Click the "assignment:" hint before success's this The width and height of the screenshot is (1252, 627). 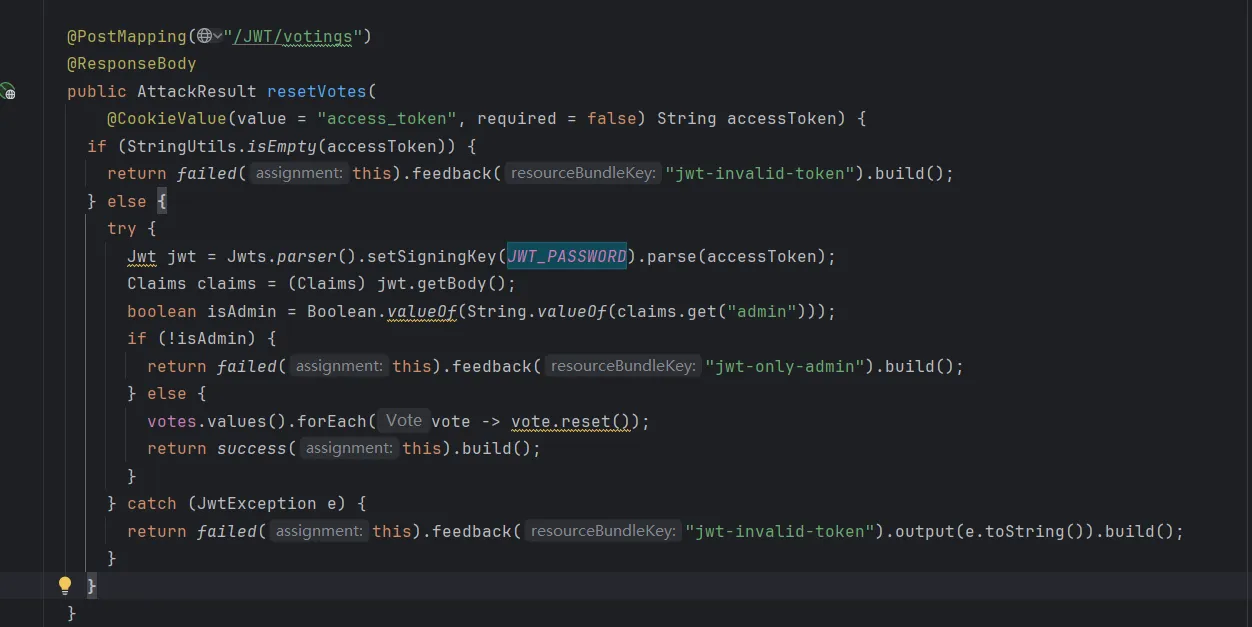pos(349,448)
